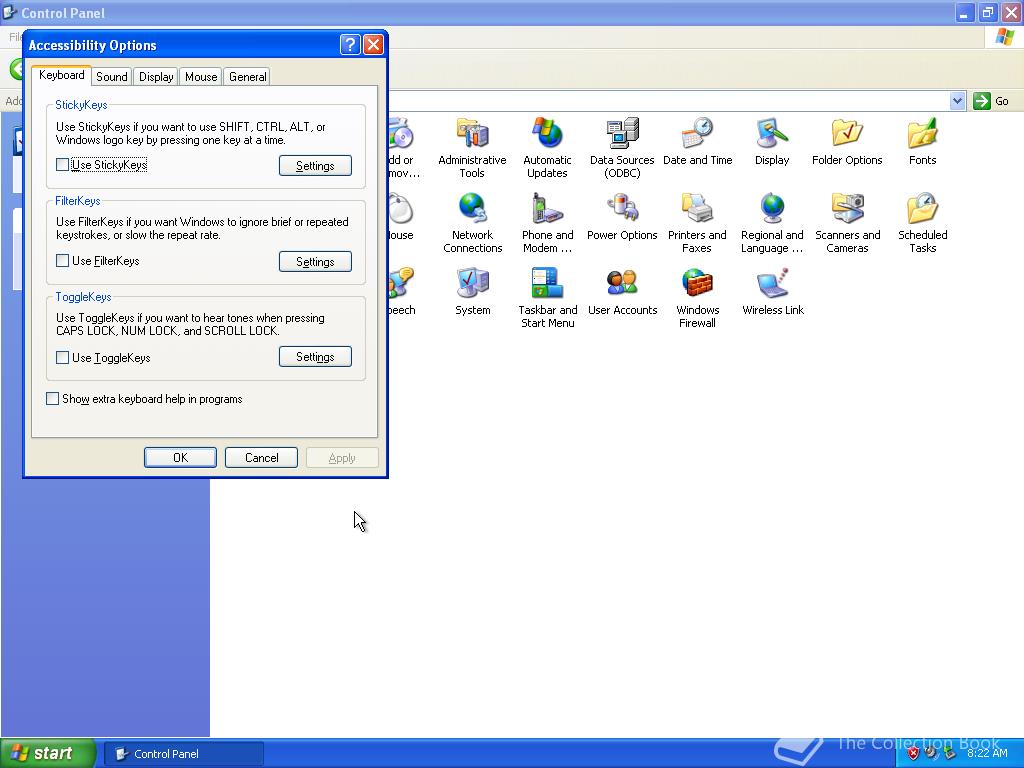The width and height of the screenshot is (1024, 768).
Task: Open StickyKeys Settings button
Action: [315, 165]
